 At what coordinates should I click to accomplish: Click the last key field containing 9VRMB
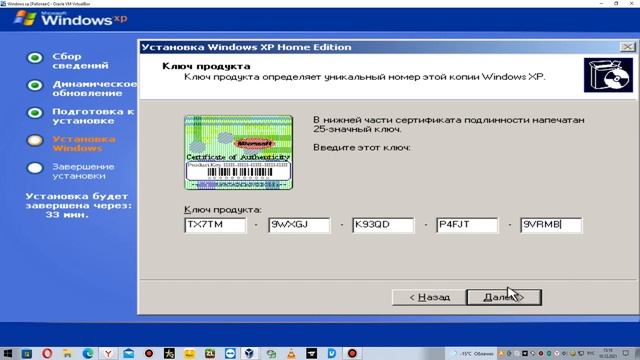click(551, 225)
